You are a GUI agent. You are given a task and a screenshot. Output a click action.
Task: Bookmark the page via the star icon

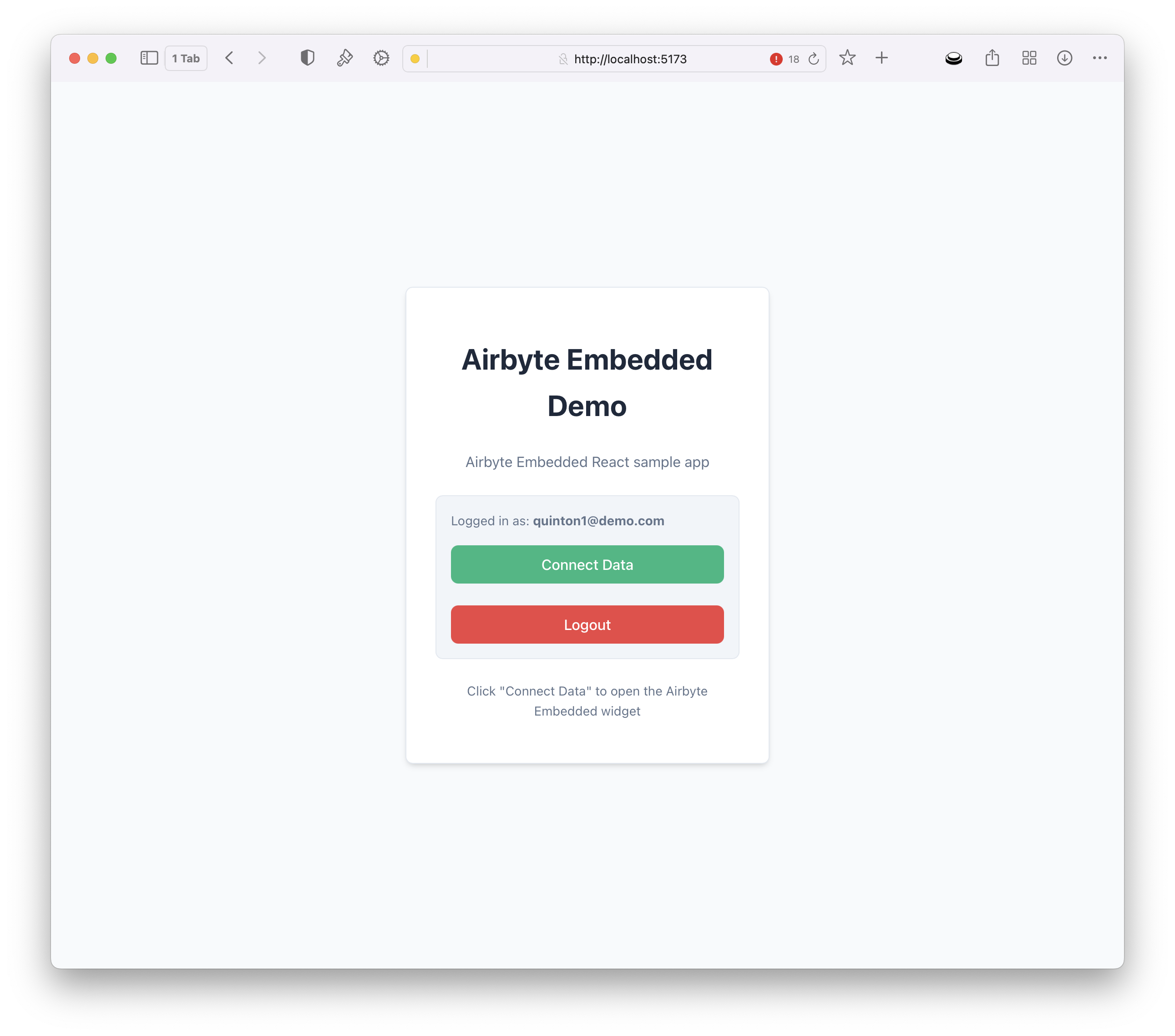pyautogui.click(x=847, y=58)
